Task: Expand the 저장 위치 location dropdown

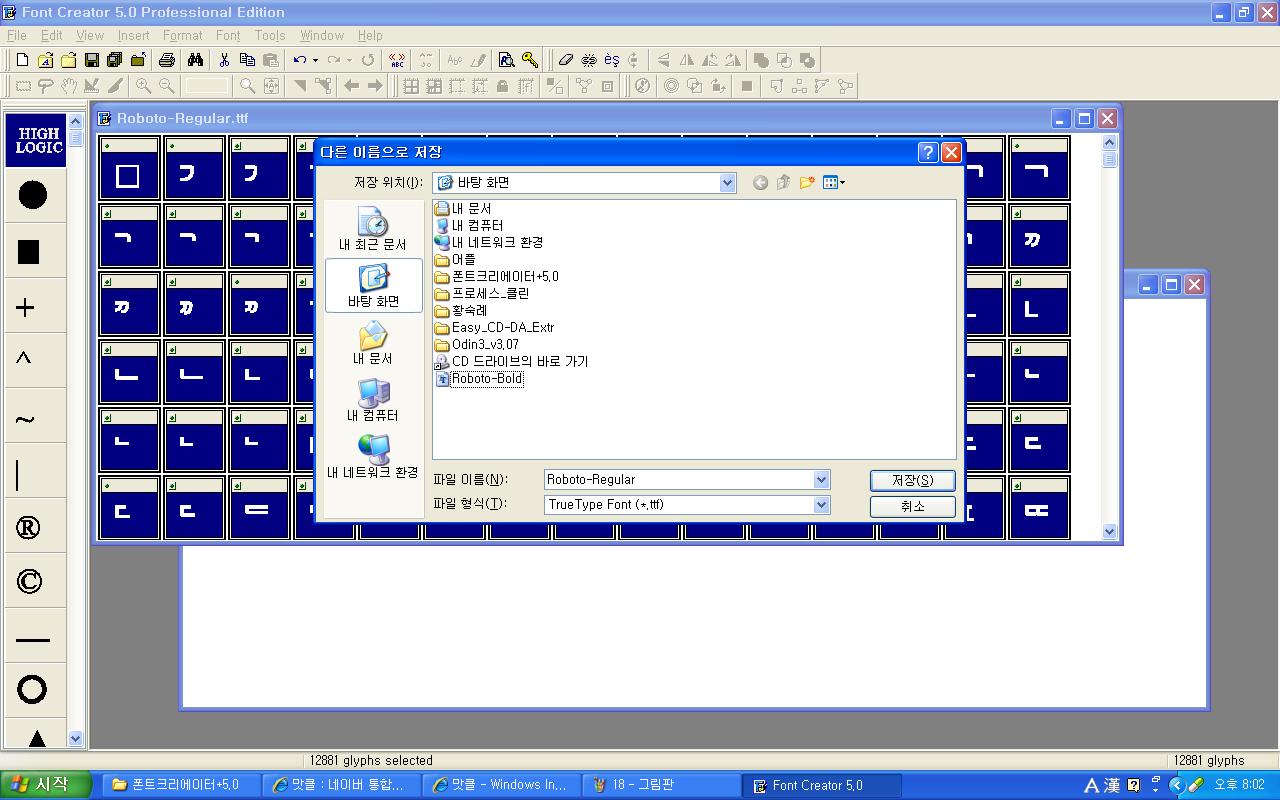Action: [x=727, y=182]
